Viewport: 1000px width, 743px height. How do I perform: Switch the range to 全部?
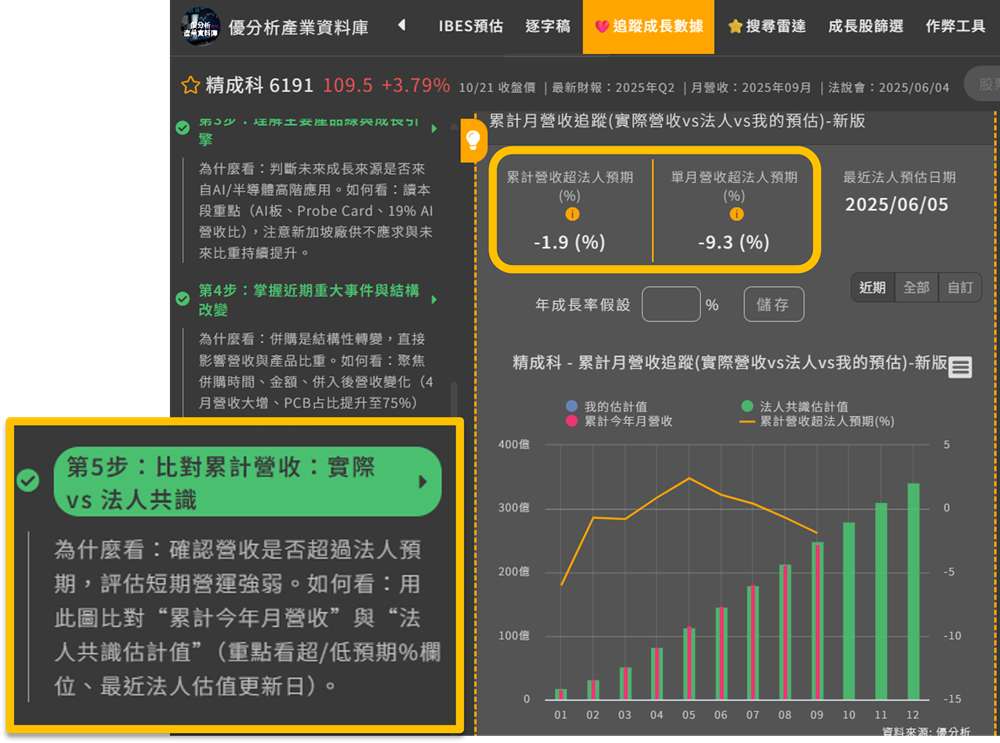916,287
